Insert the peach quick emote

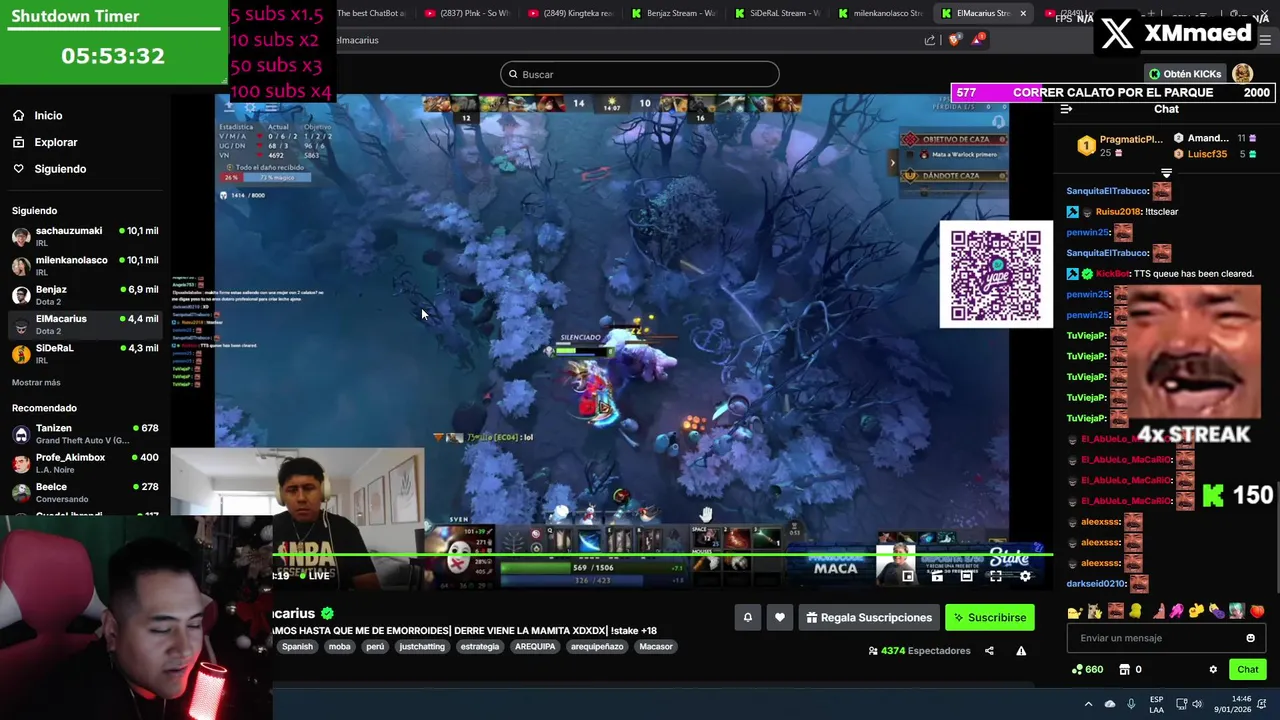click(x=1257, y=612)
